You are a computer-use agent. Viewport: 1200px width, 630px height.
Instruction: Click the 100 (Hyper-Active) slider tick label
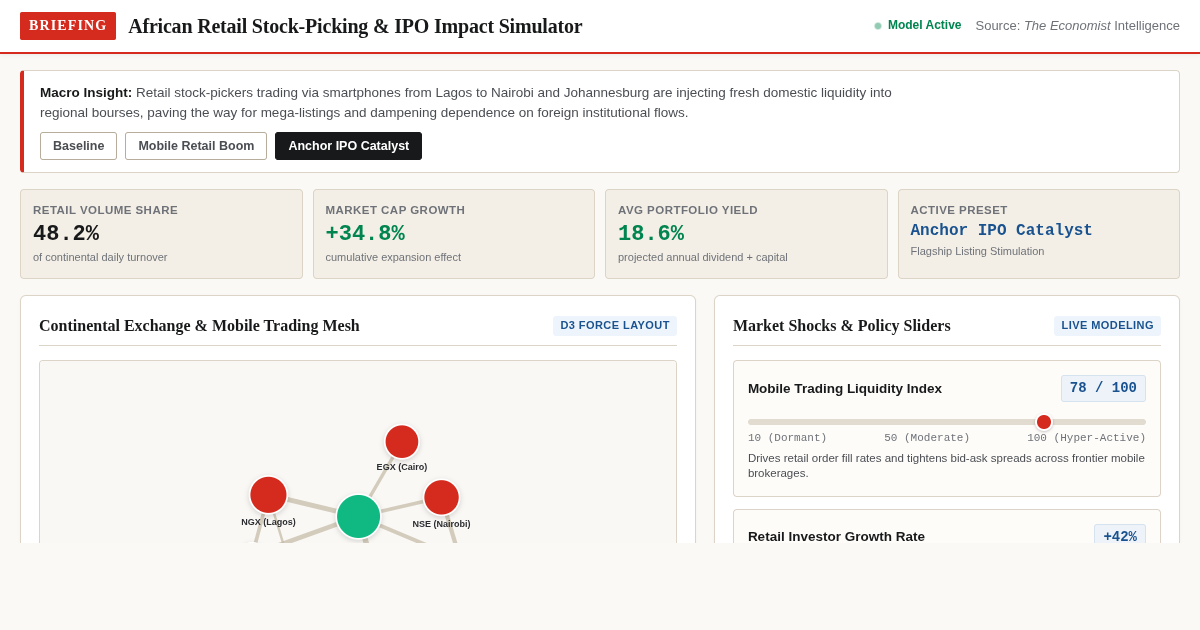pos(1086,438)
